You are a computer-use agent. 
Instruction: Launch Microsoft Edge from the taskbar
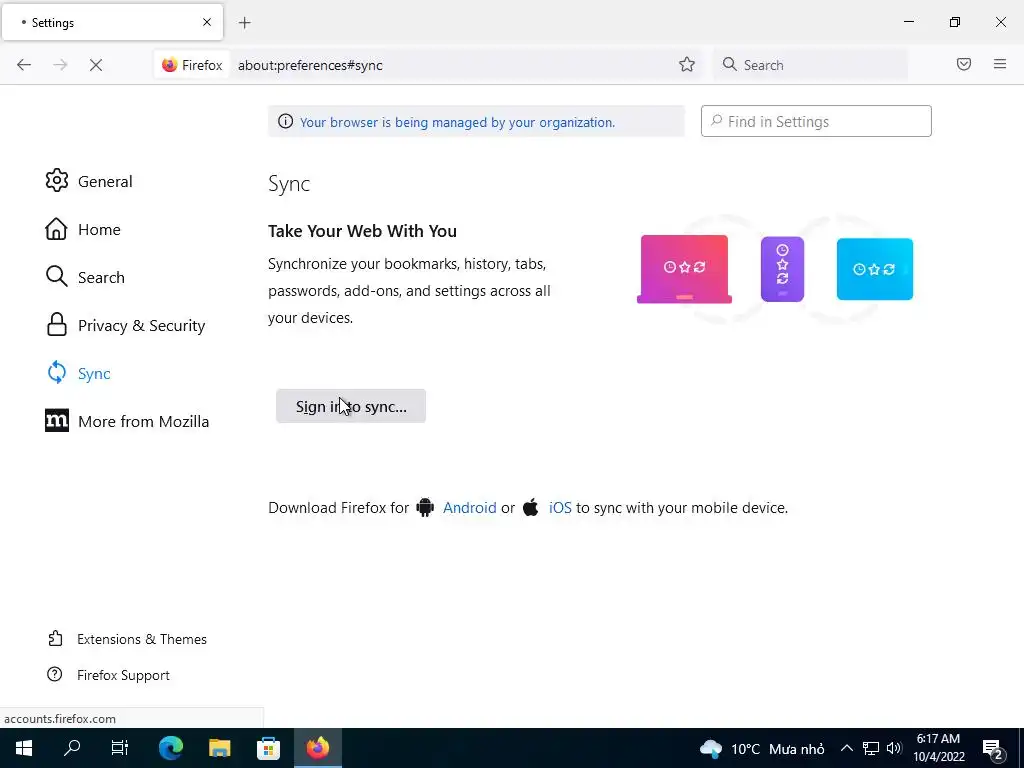point(171,748)
